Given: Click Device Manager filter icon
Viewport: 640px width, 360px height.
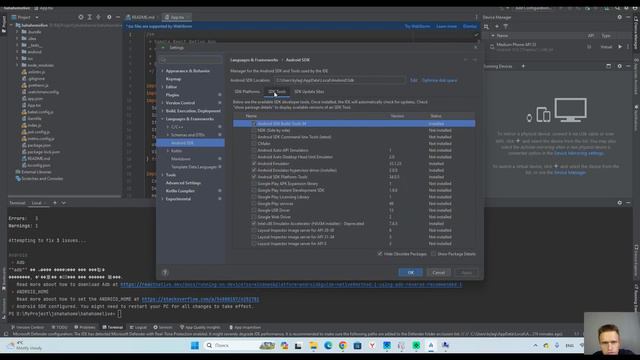Looking at the screenshot, I should (506, 27).
